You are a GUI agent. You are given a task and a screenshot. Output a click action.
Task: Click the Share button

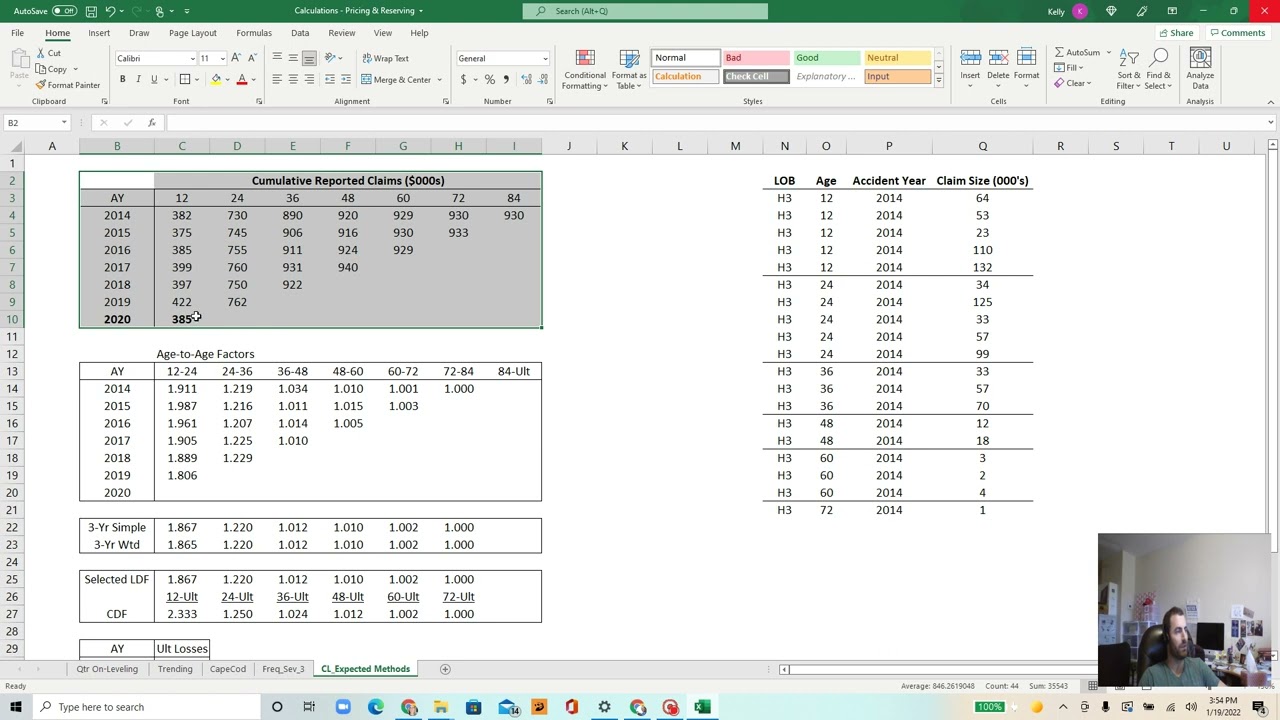[x=1176, y=33]
